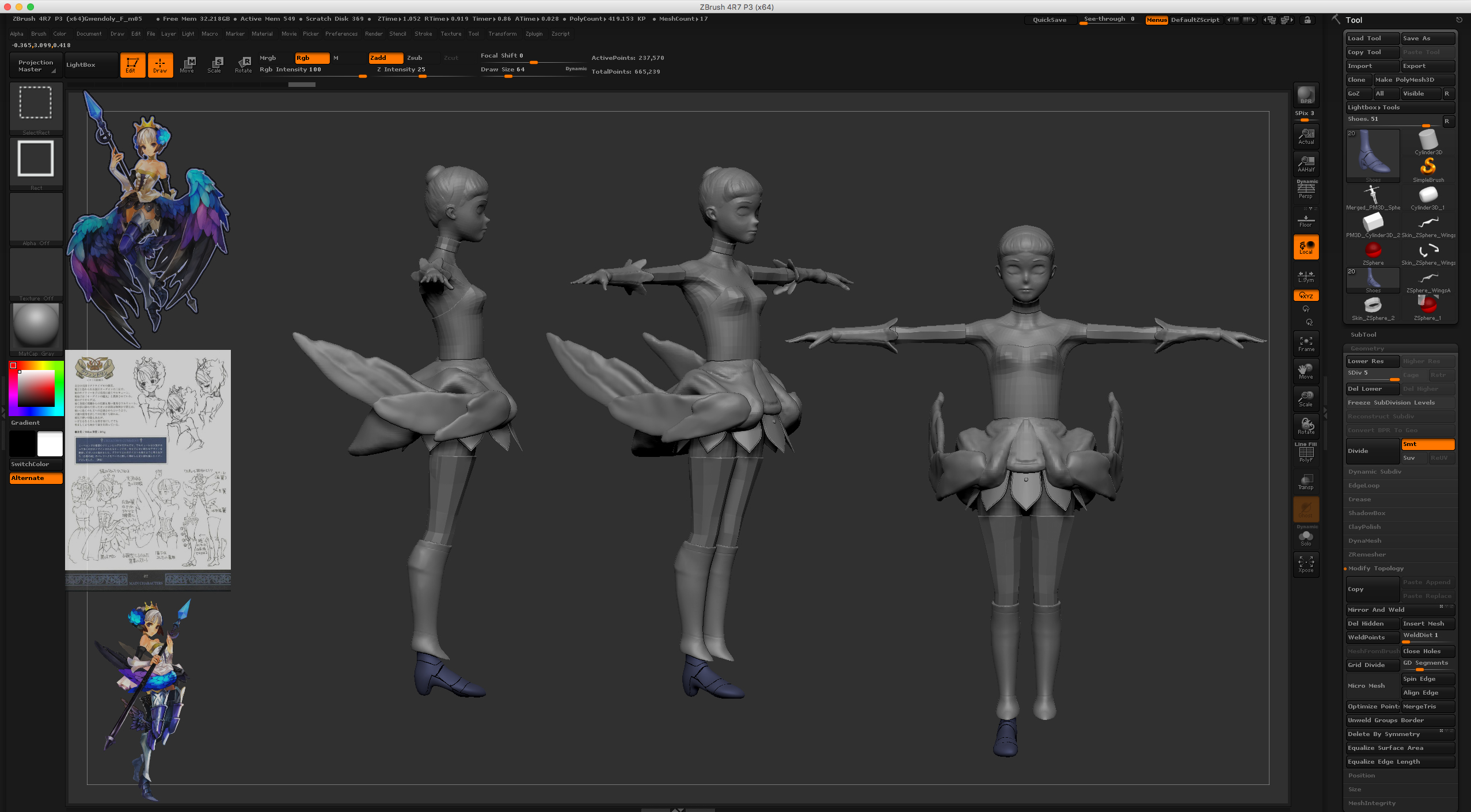
Task: Select the Skin_ZSphere_2 tool
Action: (1373, 308)
